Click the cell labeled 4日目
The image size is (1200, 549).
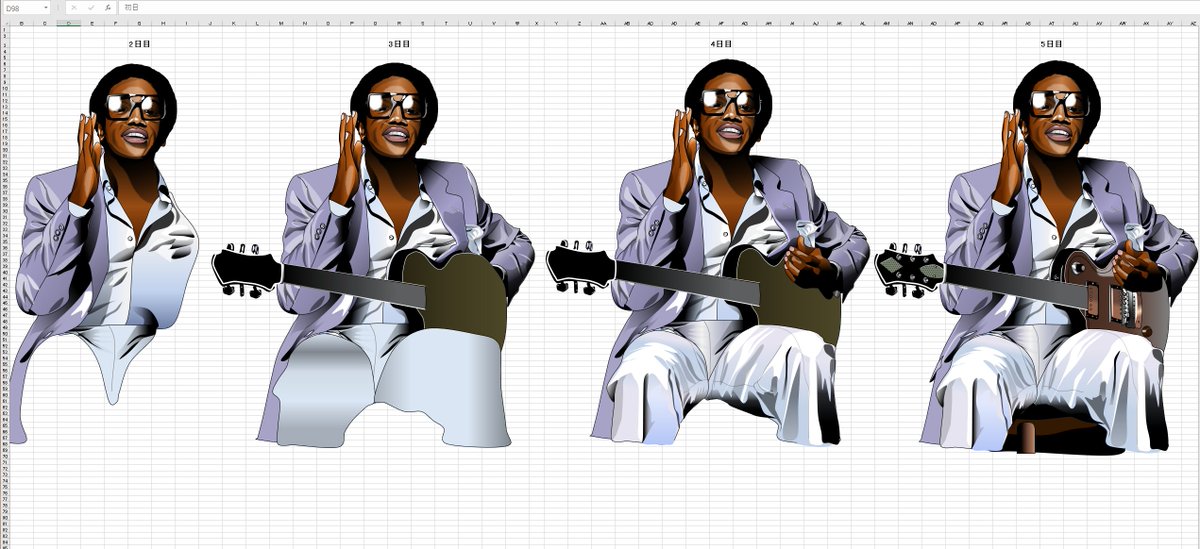point(722,44)
